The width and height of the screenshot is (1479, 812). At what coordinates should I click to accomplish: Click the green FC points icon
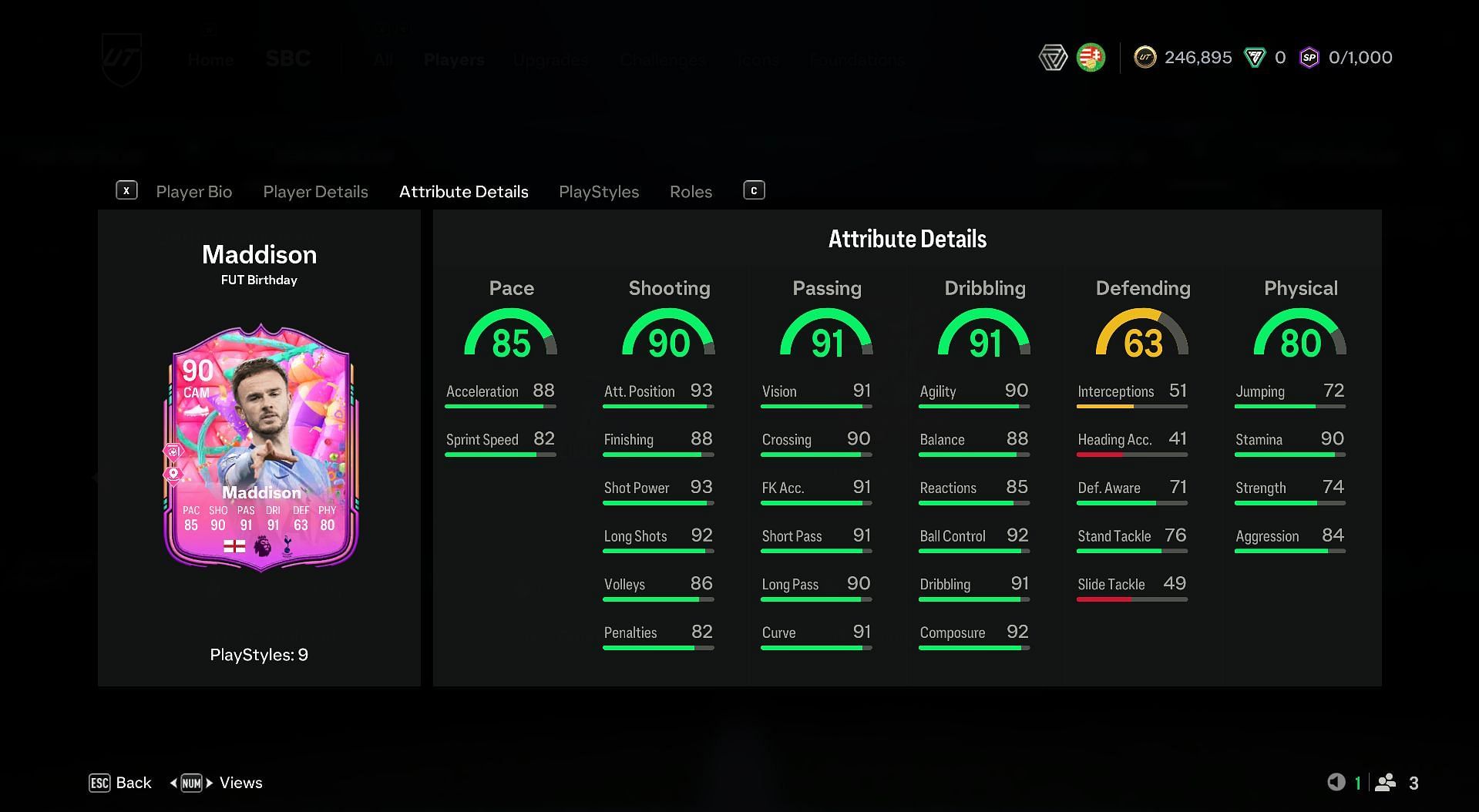[1255, 58]
